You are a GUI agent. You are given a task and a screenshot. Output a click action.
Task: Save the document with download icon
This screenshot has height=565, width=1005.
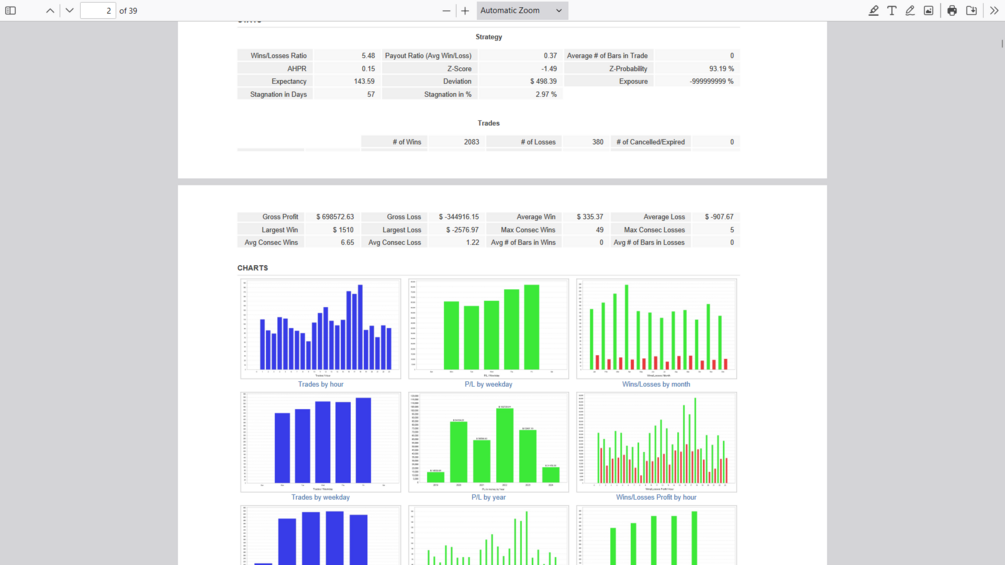tap(972, 10)
